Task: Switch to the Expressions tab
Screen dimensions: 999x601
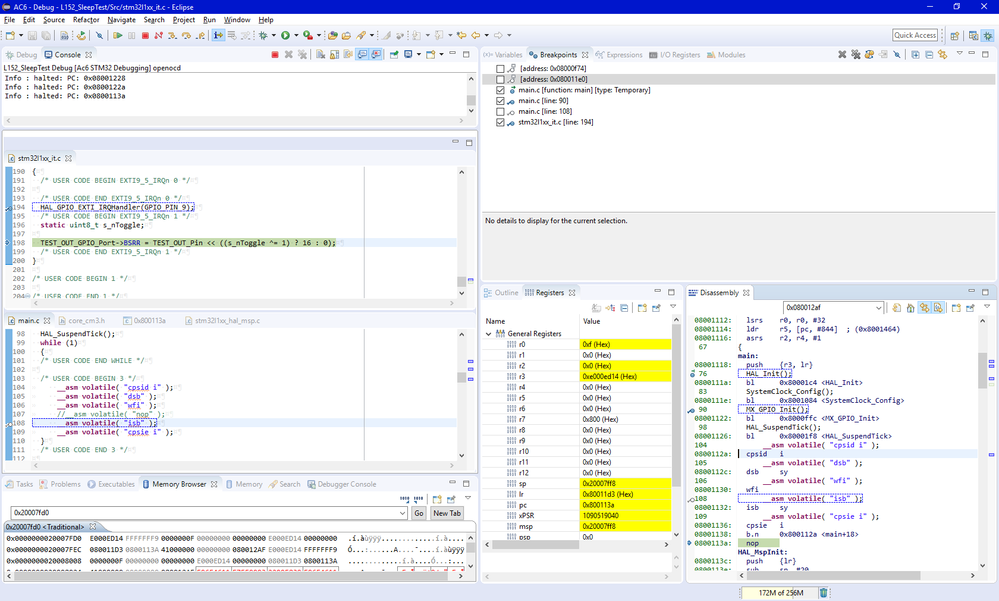Action: (619, 55)
